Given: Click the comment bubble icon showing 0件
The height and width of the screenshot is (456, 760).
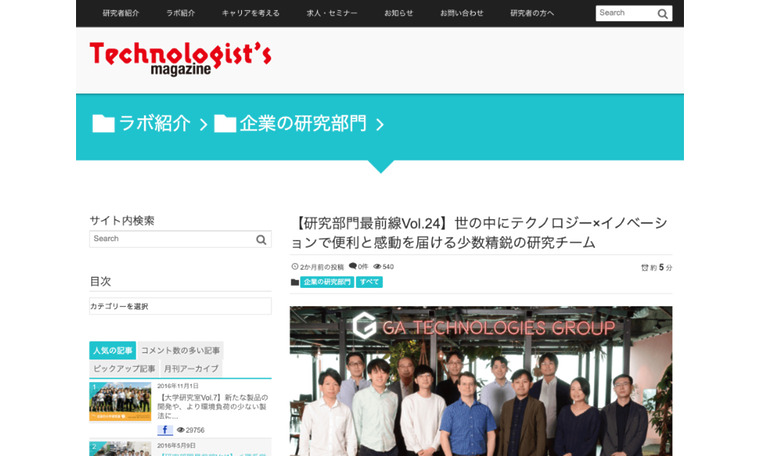Looking at the screenshot, I should click(x=353, y=266).
